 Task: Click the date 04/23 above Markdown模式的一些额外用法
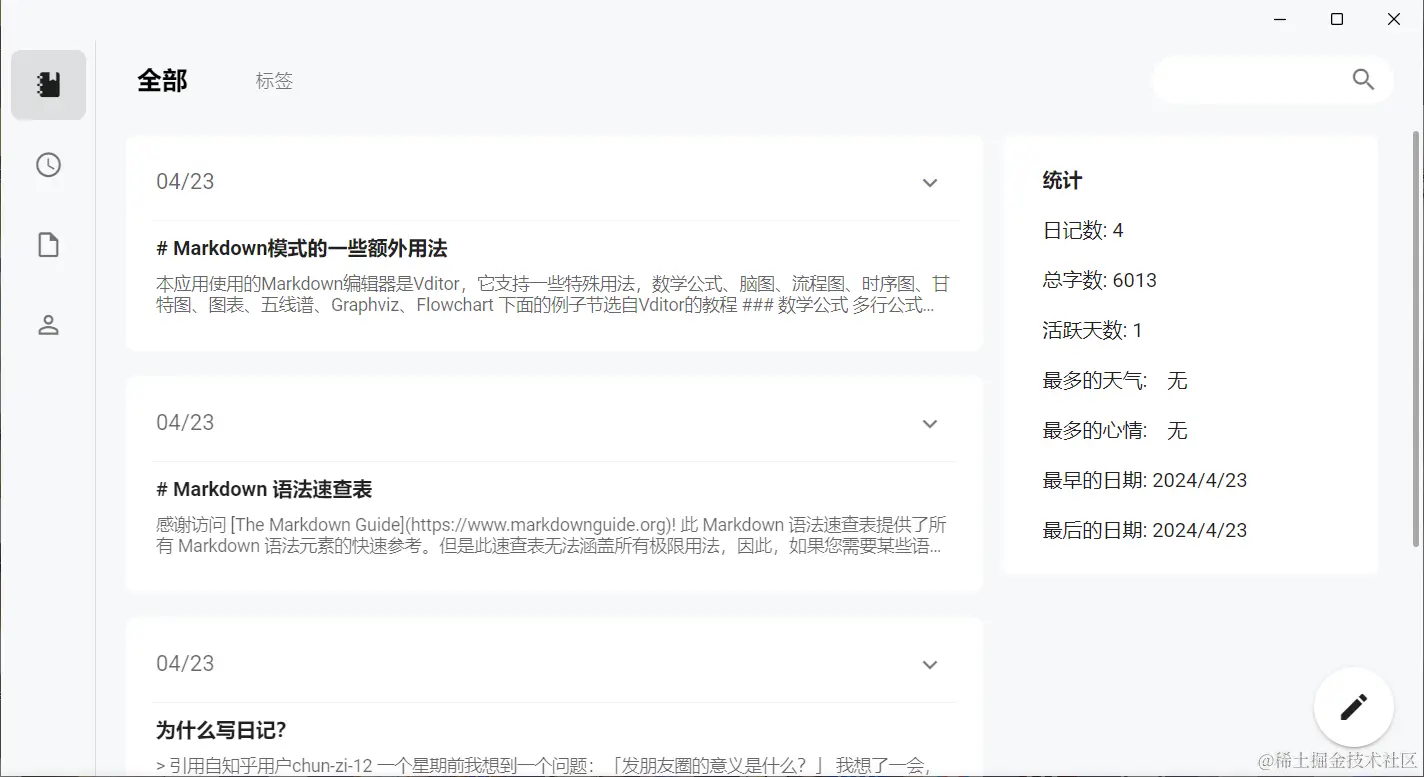point(185,181)
